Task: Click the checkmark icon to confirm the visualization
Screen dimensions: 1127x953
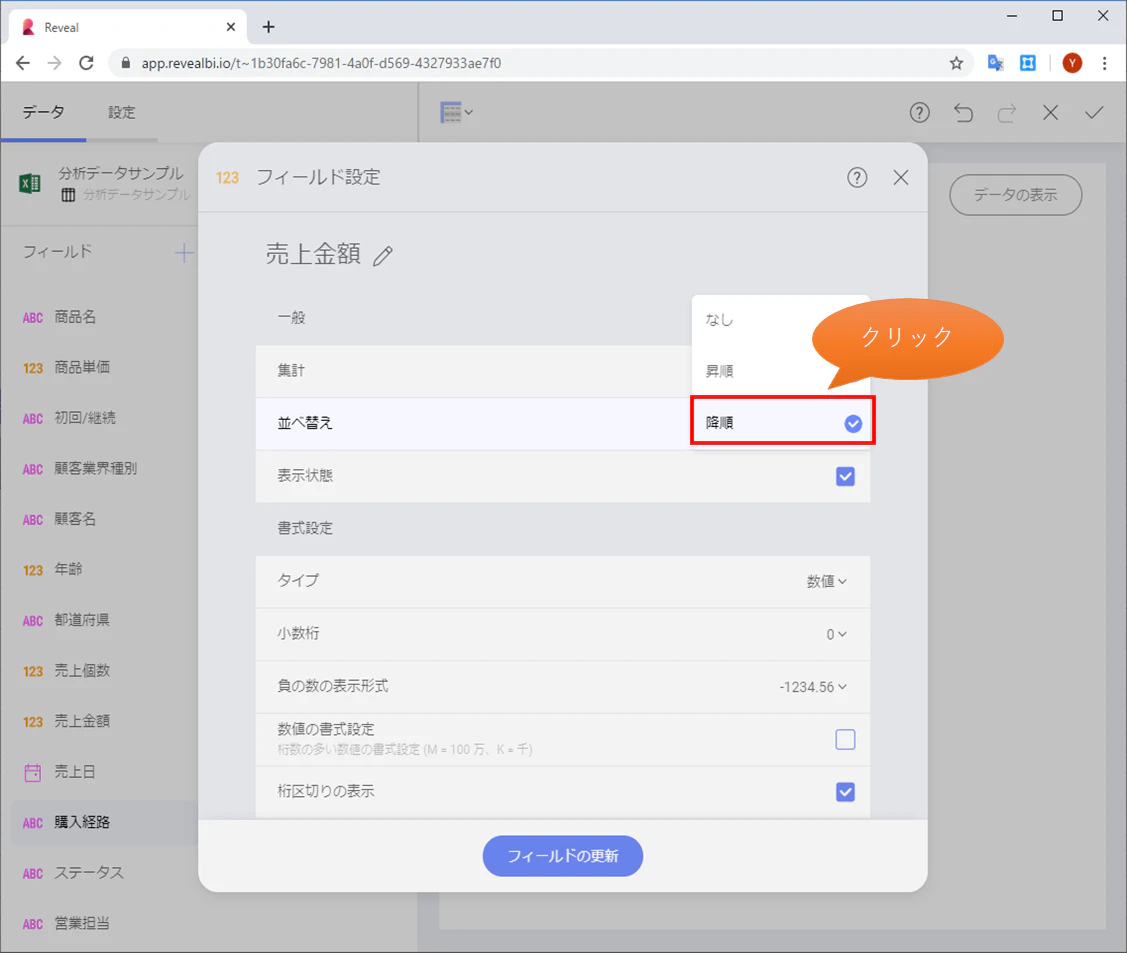Action: (x=1094, y=113)
